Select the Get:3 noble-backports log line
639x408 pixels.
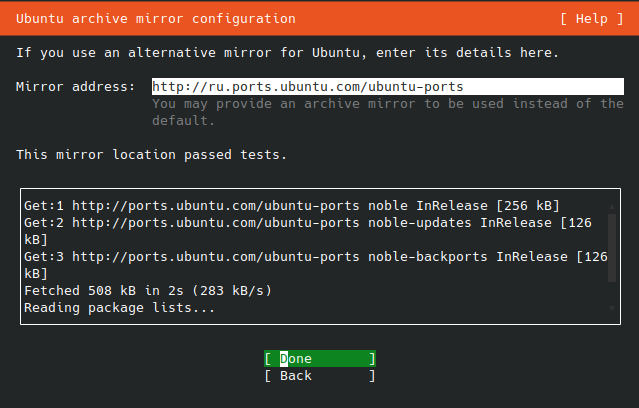coord(316,265)
